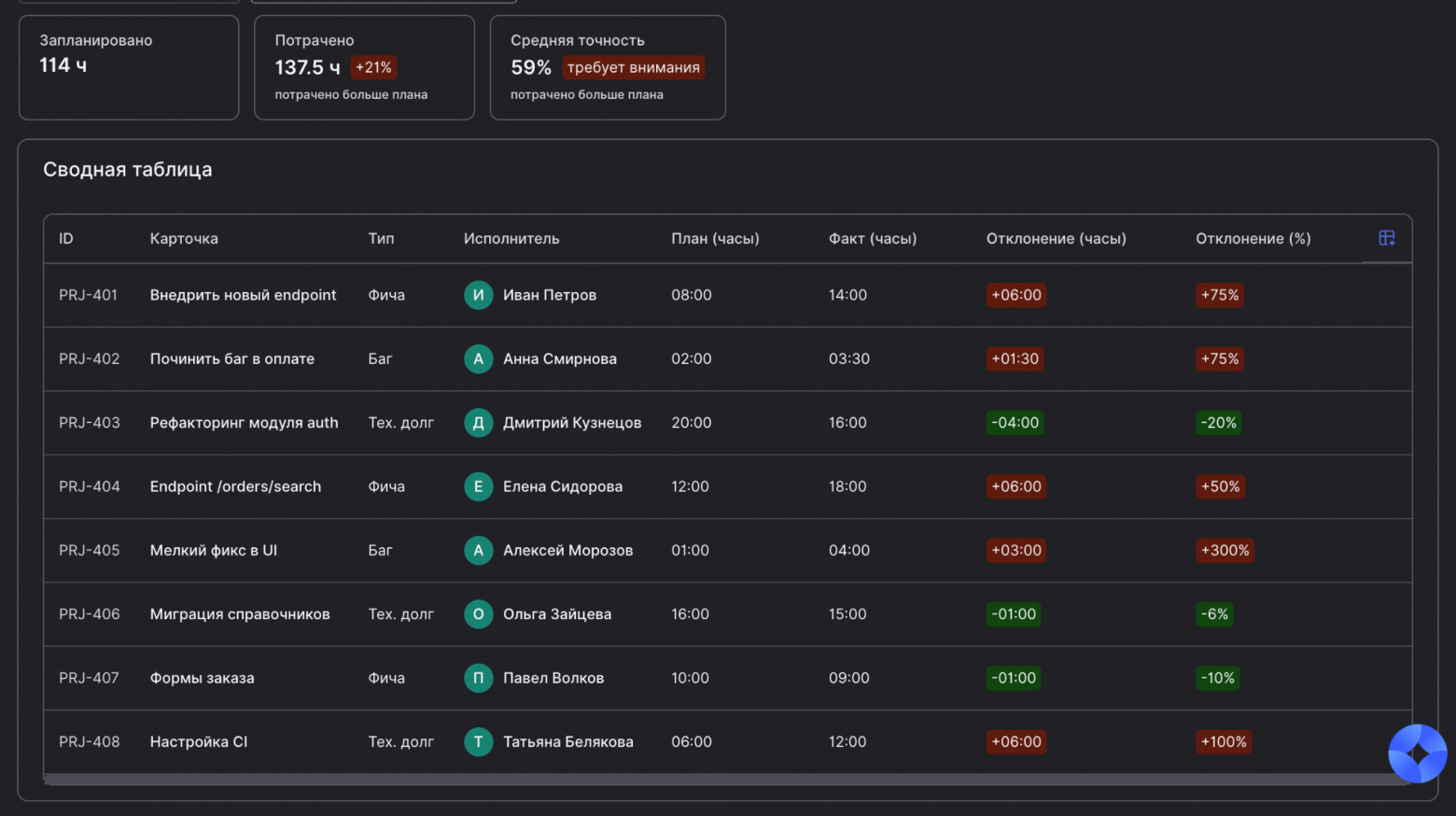Image resolution: width=1456 pixels, height=816 pixels.
Task: Click Татьяна Белякова's avatar icon
Action: pyautogui.click(x=478, y=742)
